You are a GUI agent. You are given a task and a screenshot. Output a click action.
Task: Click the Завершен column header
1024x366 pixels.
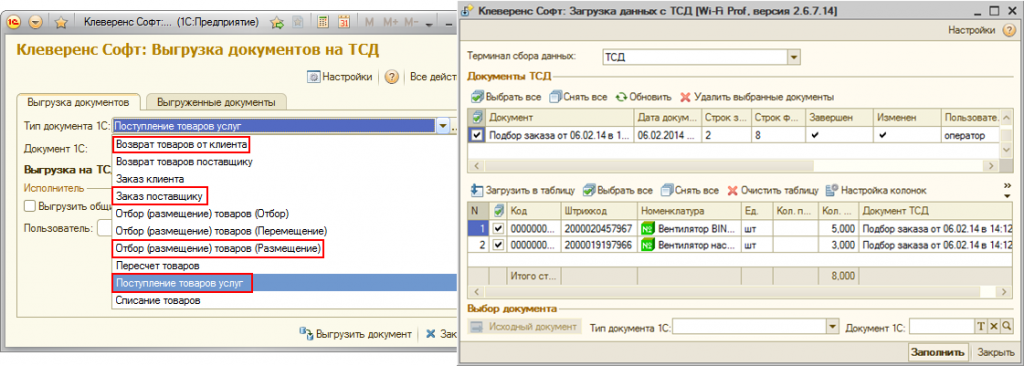point(838,118)
